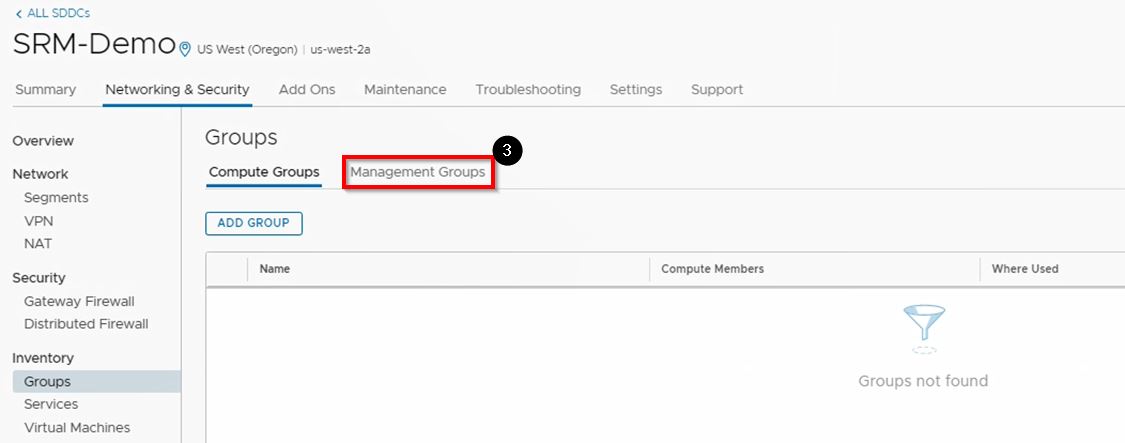
Task: Open the Summary tab
Action: [x=45, y=89]
